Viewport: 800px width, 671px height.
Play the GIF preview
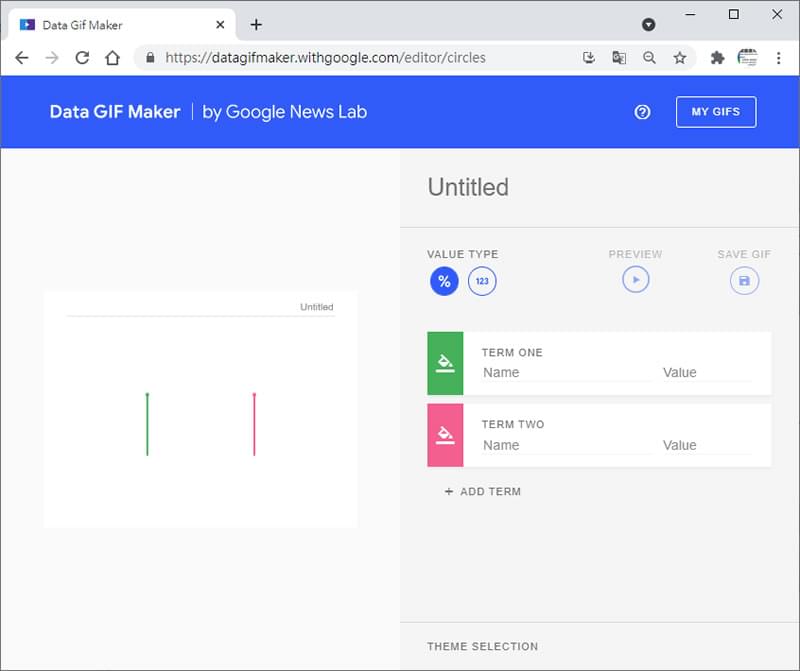point(636,280)
